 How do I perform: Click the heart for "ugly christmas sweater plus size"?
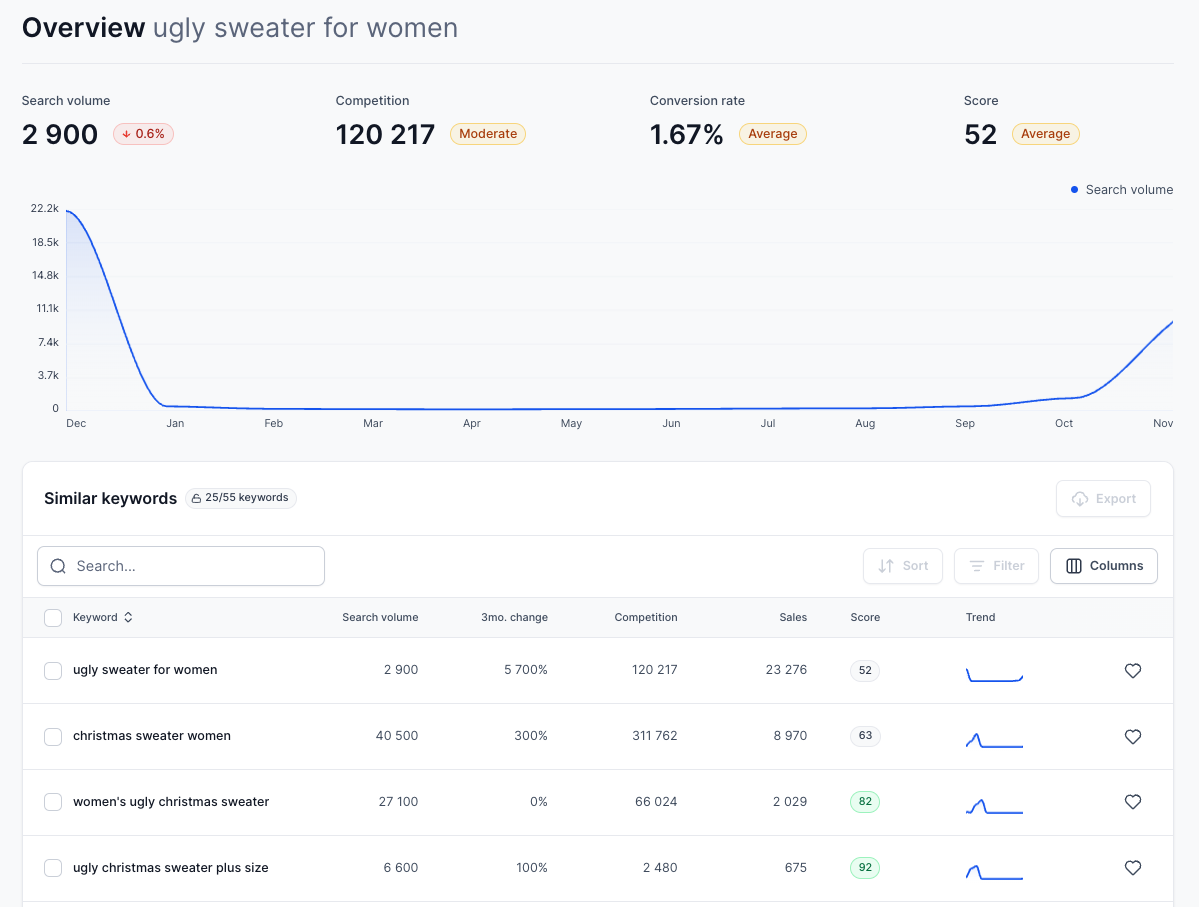tap(1132, 867)
